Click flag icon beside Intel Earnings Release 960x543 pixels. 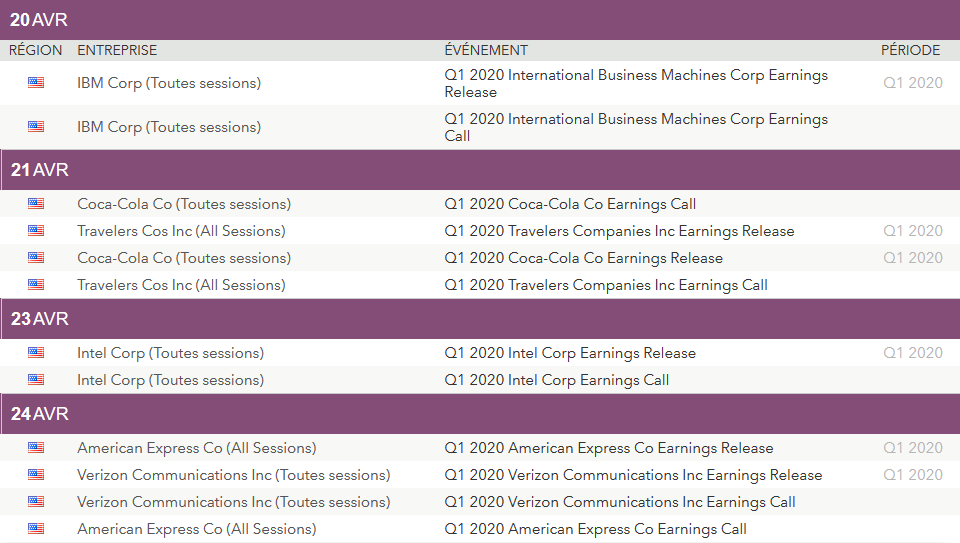[x=36, y=353]
